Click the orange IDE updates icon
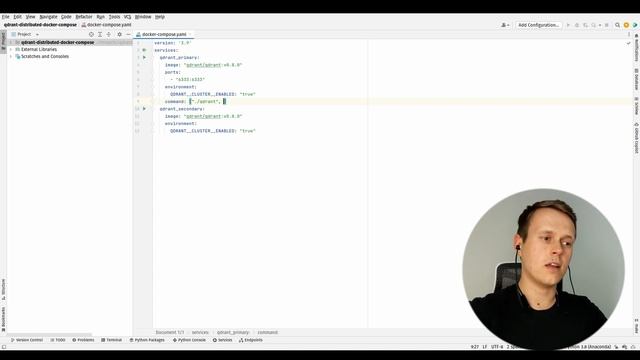This screenshot has width=640, height=360. pos(626,25)
